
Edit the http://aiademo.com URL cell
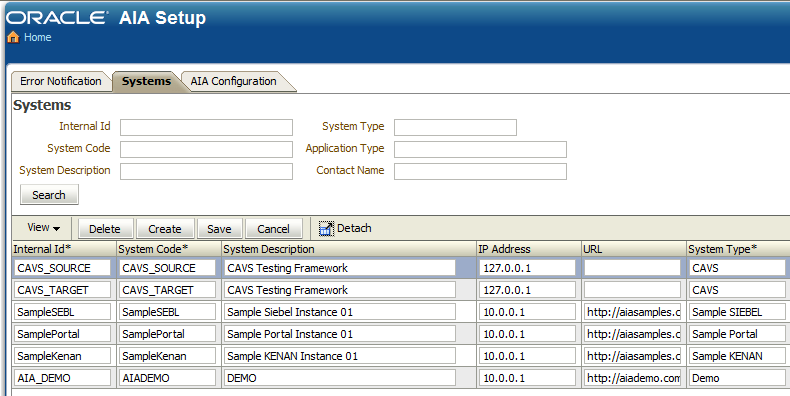click(632, 378)
